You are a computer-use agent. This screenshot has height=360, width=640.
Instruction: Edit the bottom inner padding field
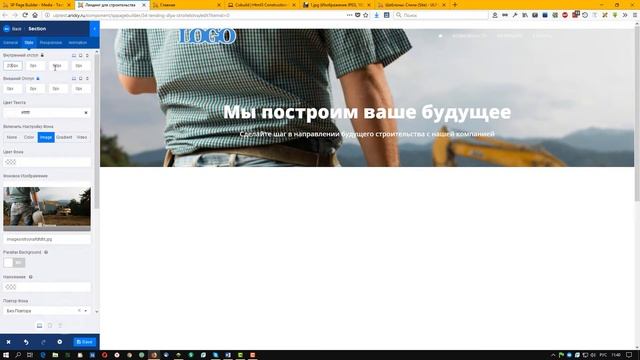[58, 65]
